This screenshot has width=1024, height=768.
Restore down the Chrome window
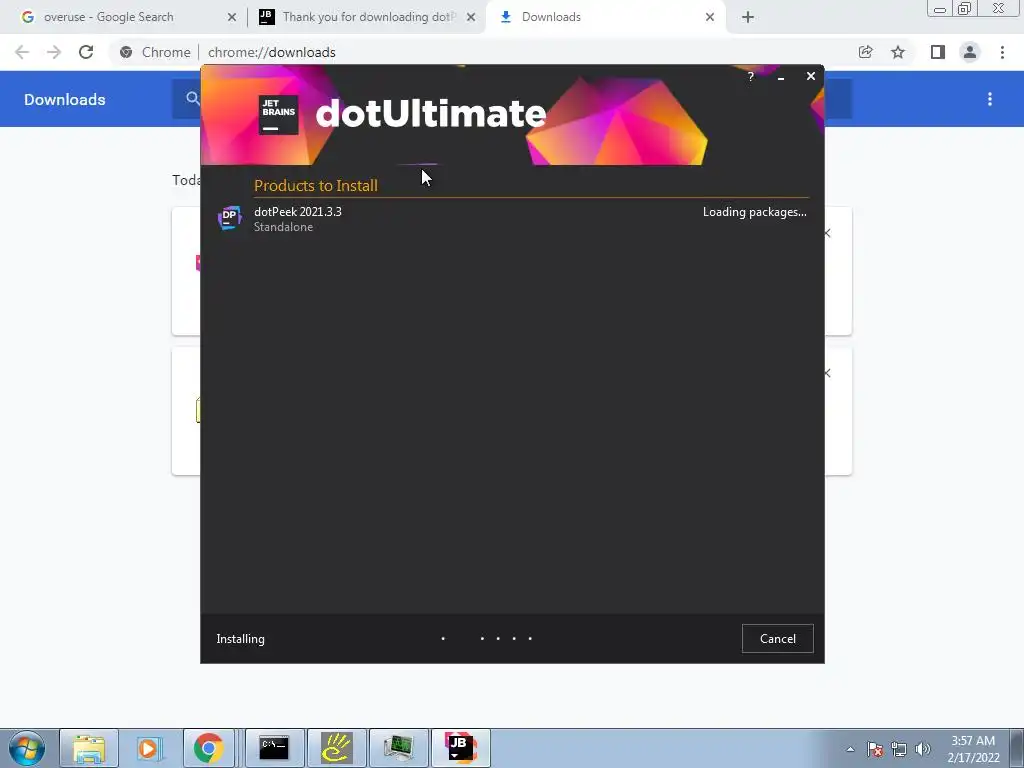click(965, 8)
